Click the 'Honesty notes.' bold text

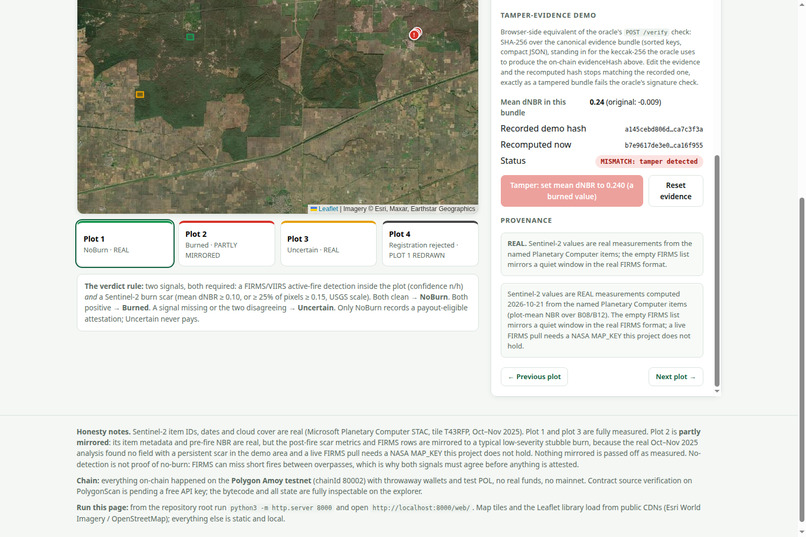click(x=103, y=432)
